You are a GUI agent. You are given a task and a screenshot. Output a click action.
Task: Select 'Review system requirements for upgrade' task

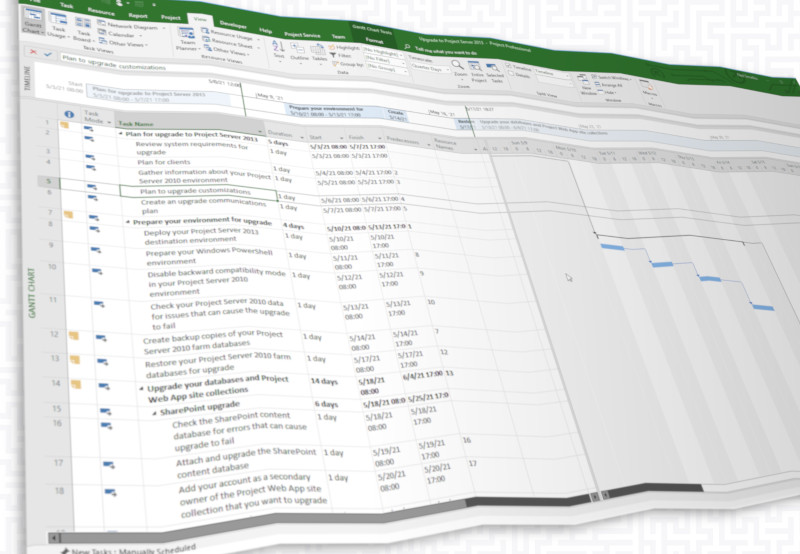pyautogui.click(x=191, y=148)
